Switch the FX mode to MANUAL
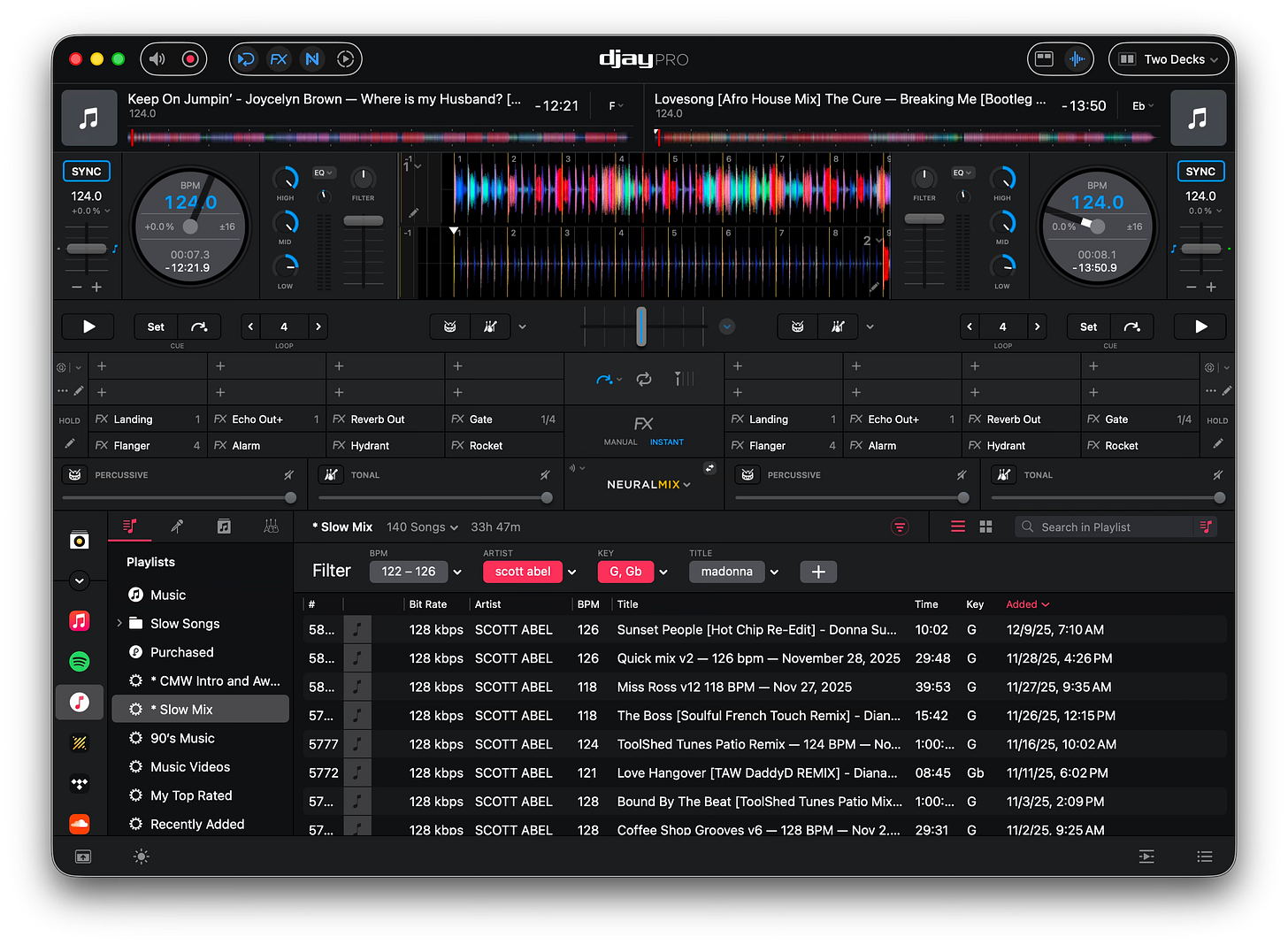This screenshot has height=945, width=1288. [620, 442]
